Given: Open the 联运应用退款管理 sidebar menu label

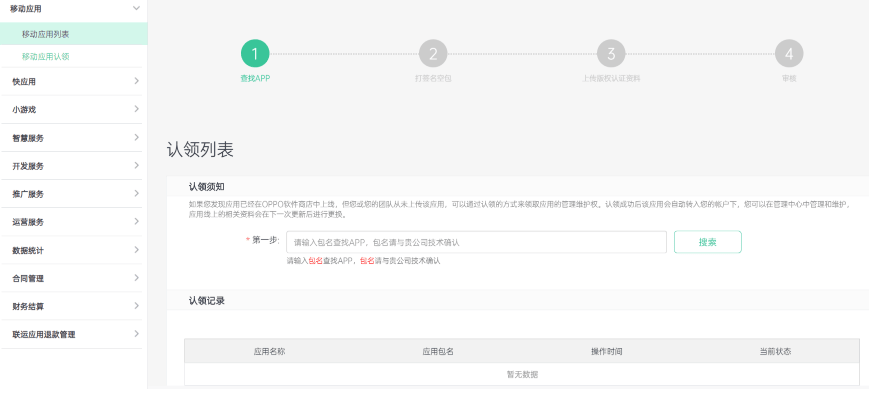Looking at the screenshot, I should (44, 335).
